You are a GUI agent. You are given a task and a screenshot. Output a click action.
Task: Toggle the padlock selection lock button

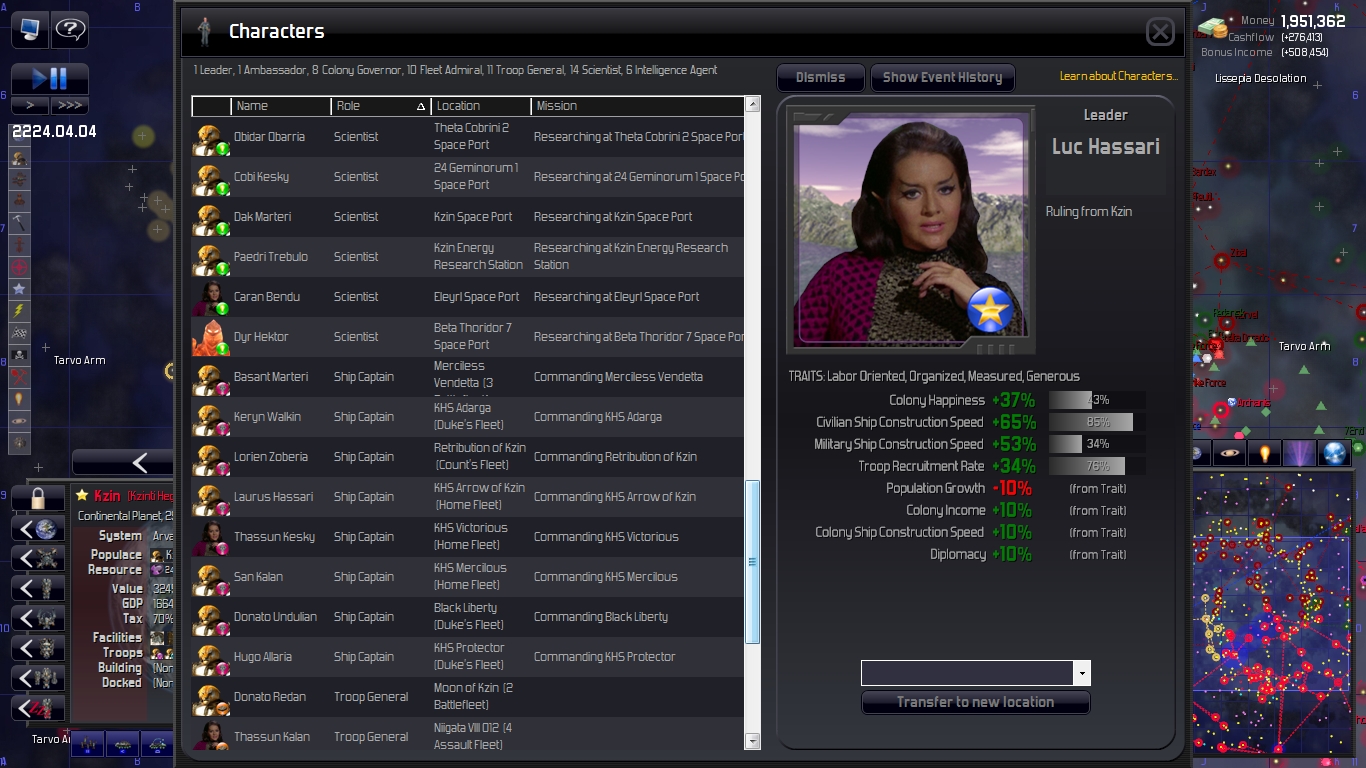pos(38,498)
